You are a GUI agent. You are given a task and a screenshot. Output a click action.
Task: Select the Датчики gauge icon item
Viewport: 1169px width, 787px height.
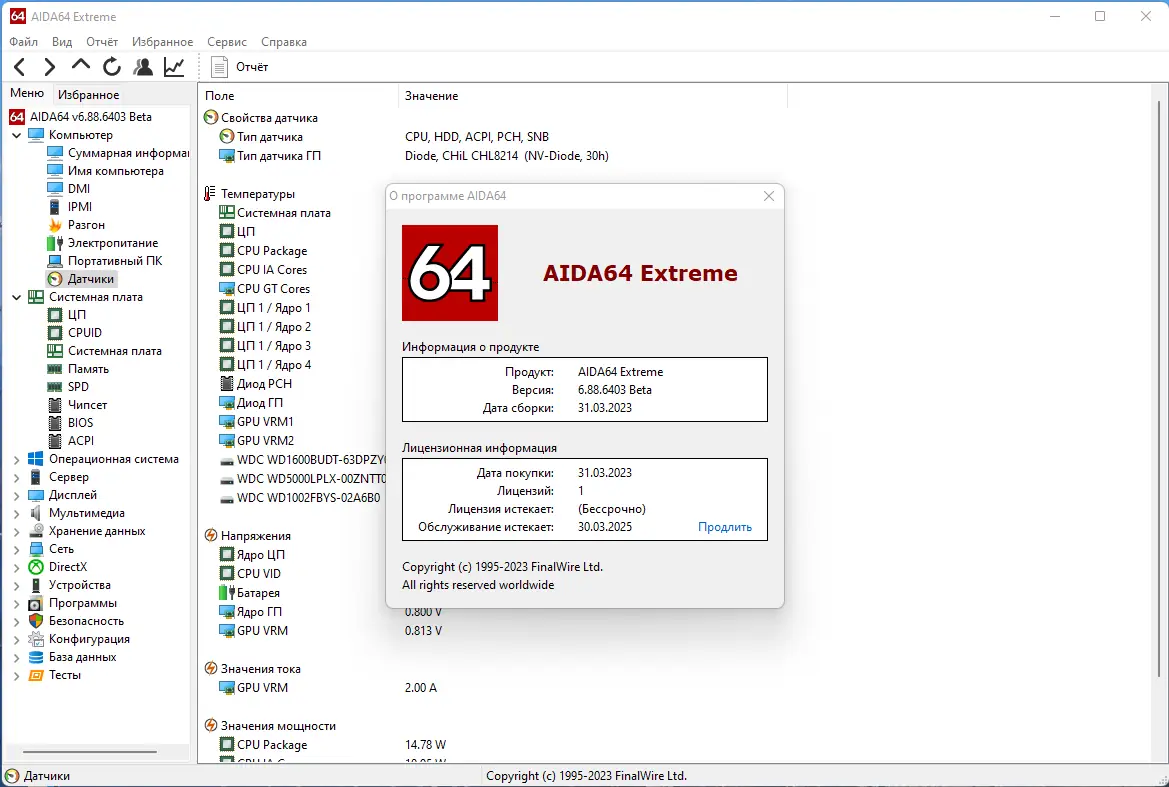(x=55, y=279)
